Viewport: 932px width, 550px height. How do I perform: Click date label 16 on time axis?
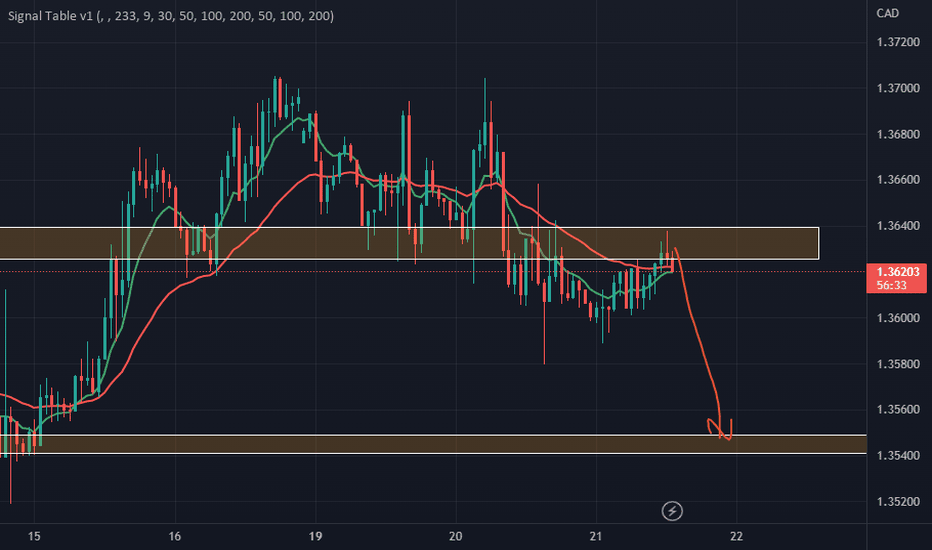[x=174, y=536]
